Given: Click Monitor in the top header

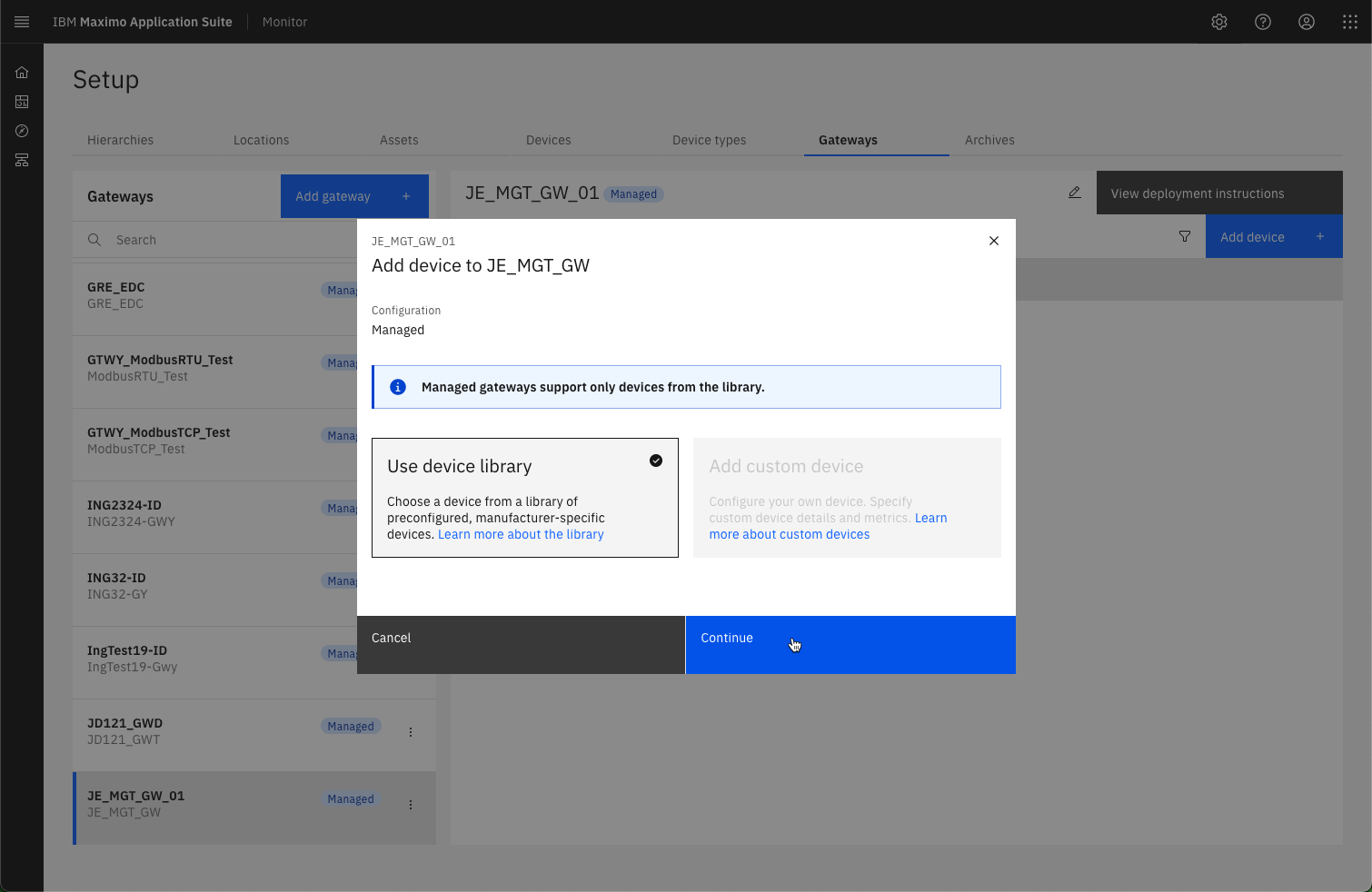Looking at the screenshot, I should pos(284,22).
